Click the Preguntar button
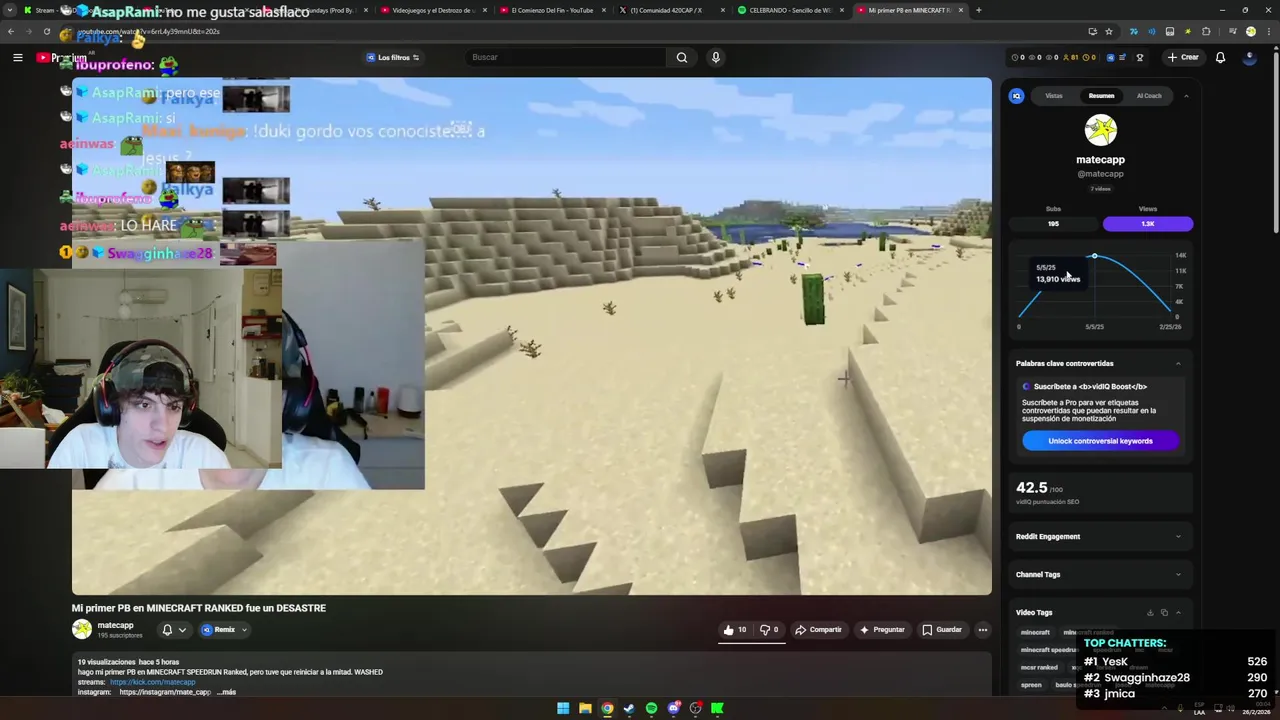The height and width of the screenshot is (720, 1280). pyautogui.click(x=881, y=630)
